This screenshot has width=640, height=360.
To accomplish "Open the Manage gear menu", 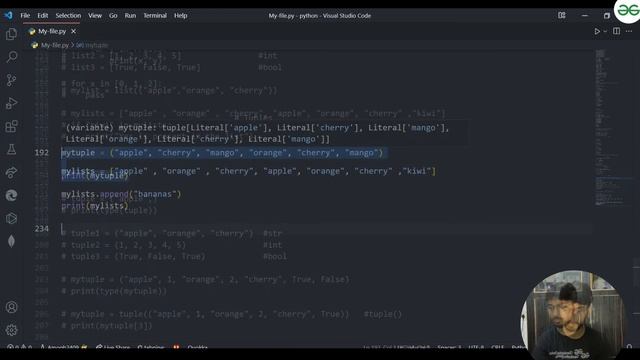I will pos(11,330).
